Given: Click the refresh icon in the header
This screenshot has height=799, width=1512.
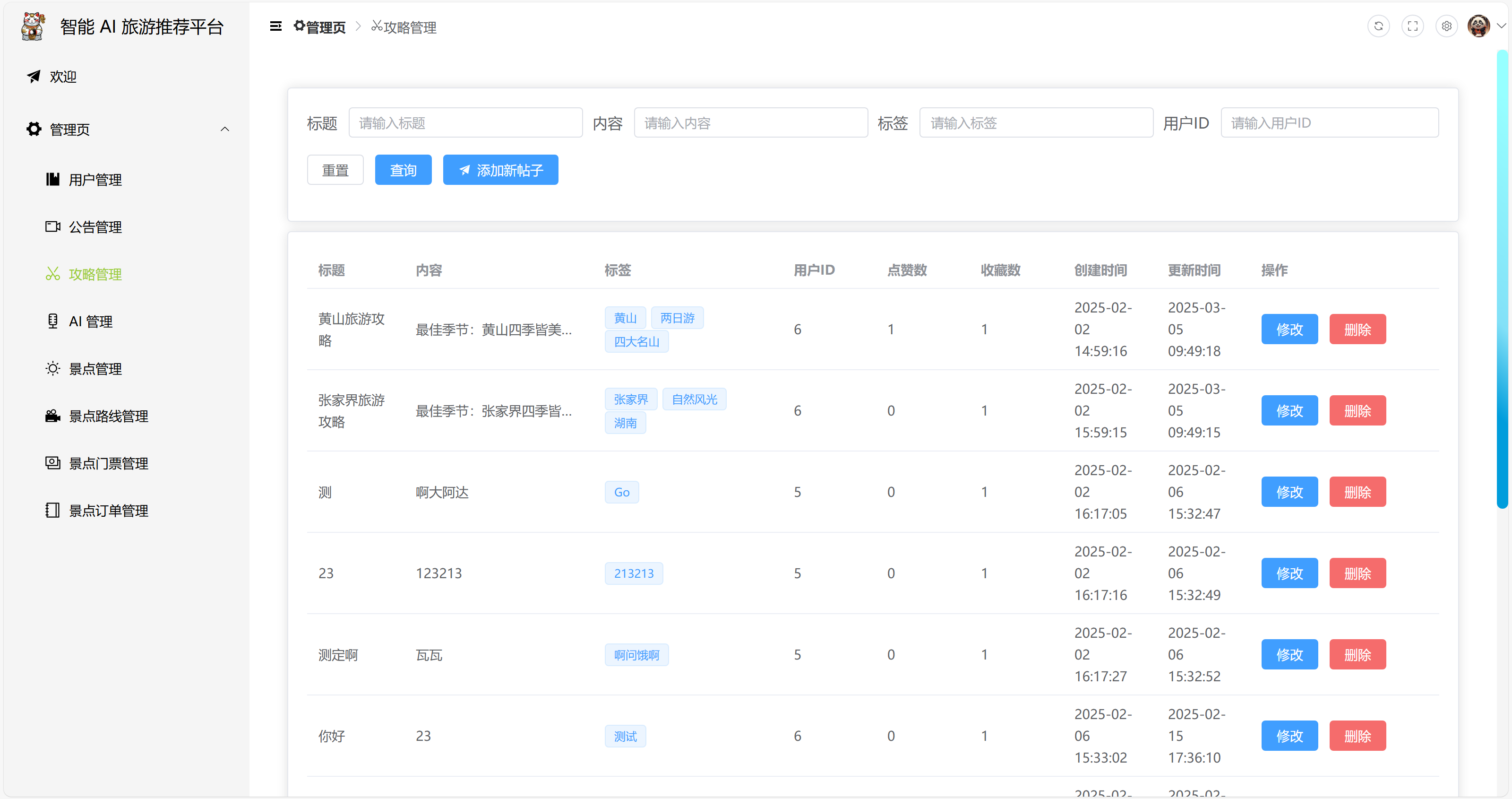Looking at the screenshot, I should click(1378, 26).
